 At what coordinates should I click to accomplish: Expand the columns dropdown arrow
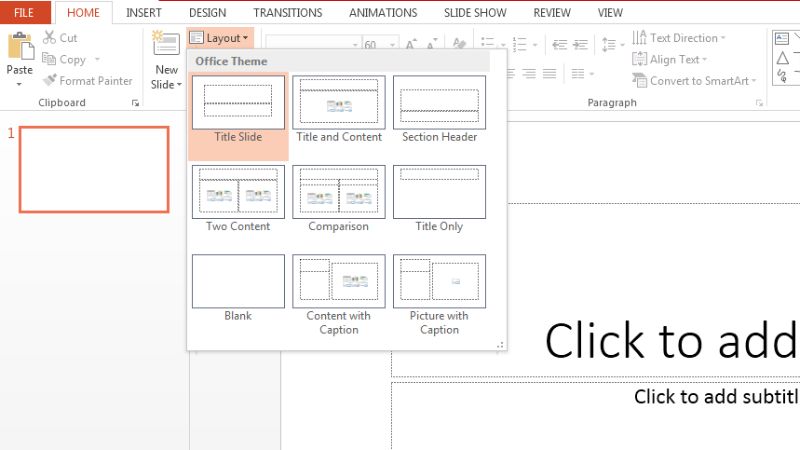click(592, 74)
